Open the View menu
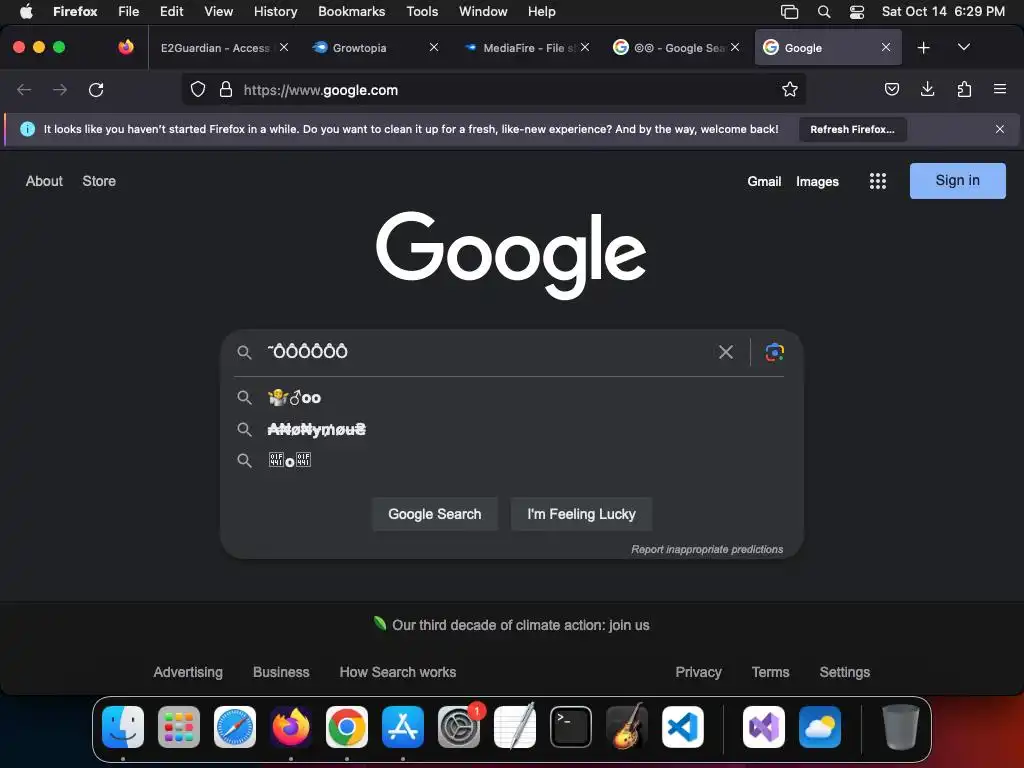 (x=219, y=12)
